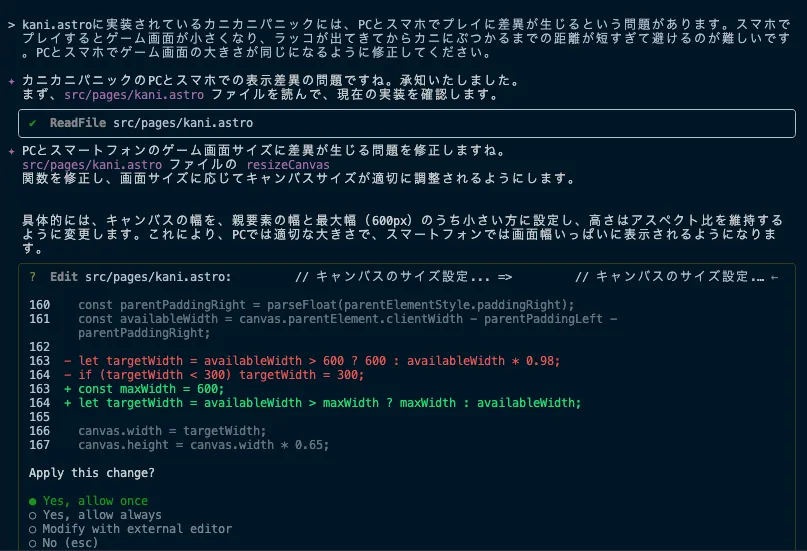Click the star bullet before カニカニパニック reply

tap(11, 81)
